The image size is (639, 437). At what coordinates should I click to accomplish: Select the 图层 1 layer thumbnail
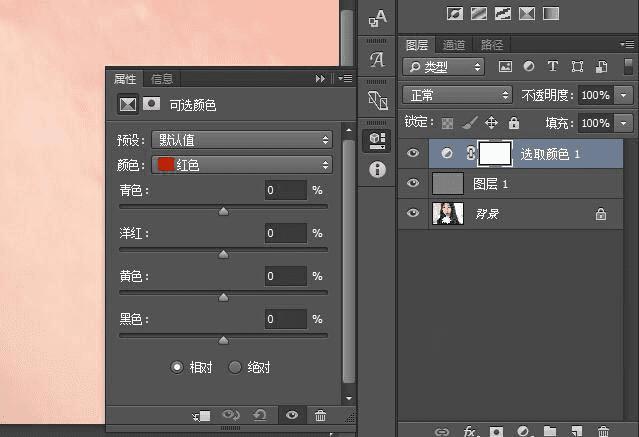point(448,183)
